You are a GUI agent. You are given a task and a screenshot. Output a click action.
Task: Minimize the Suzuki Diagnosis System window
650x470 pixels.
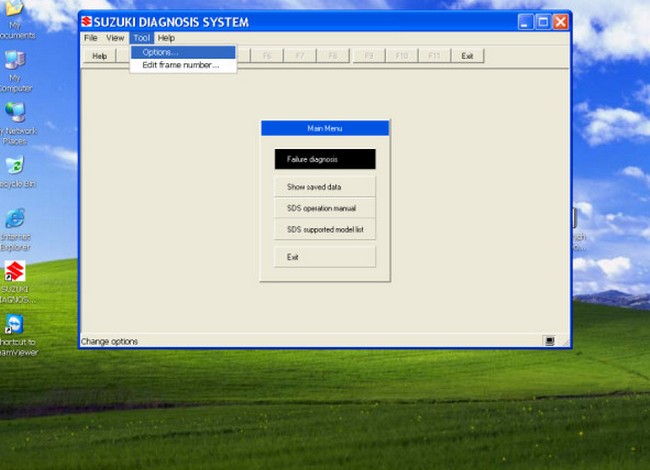tap(525, 22)
